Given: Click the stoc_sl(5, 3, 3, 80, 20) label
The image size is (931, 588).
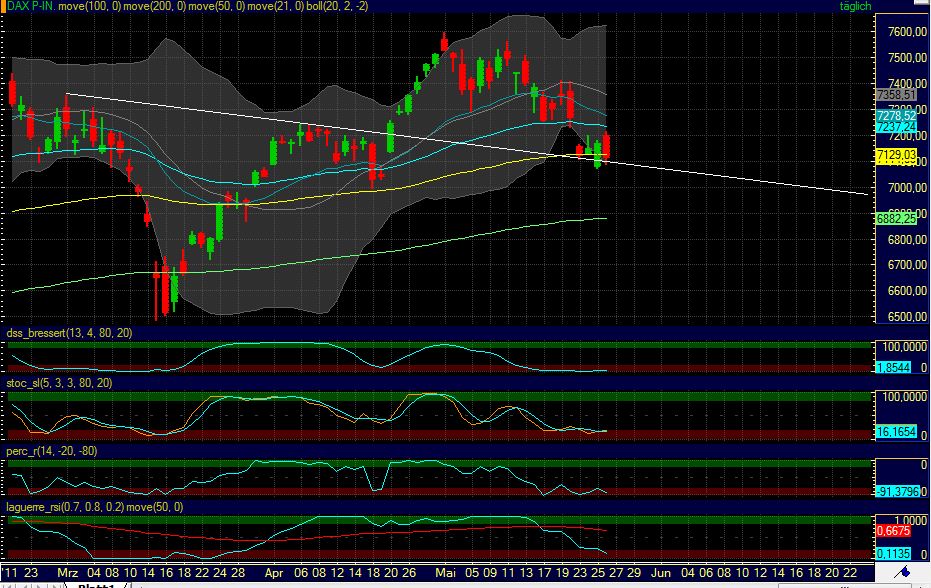Looking at the screenshot, I should [58, 383].
